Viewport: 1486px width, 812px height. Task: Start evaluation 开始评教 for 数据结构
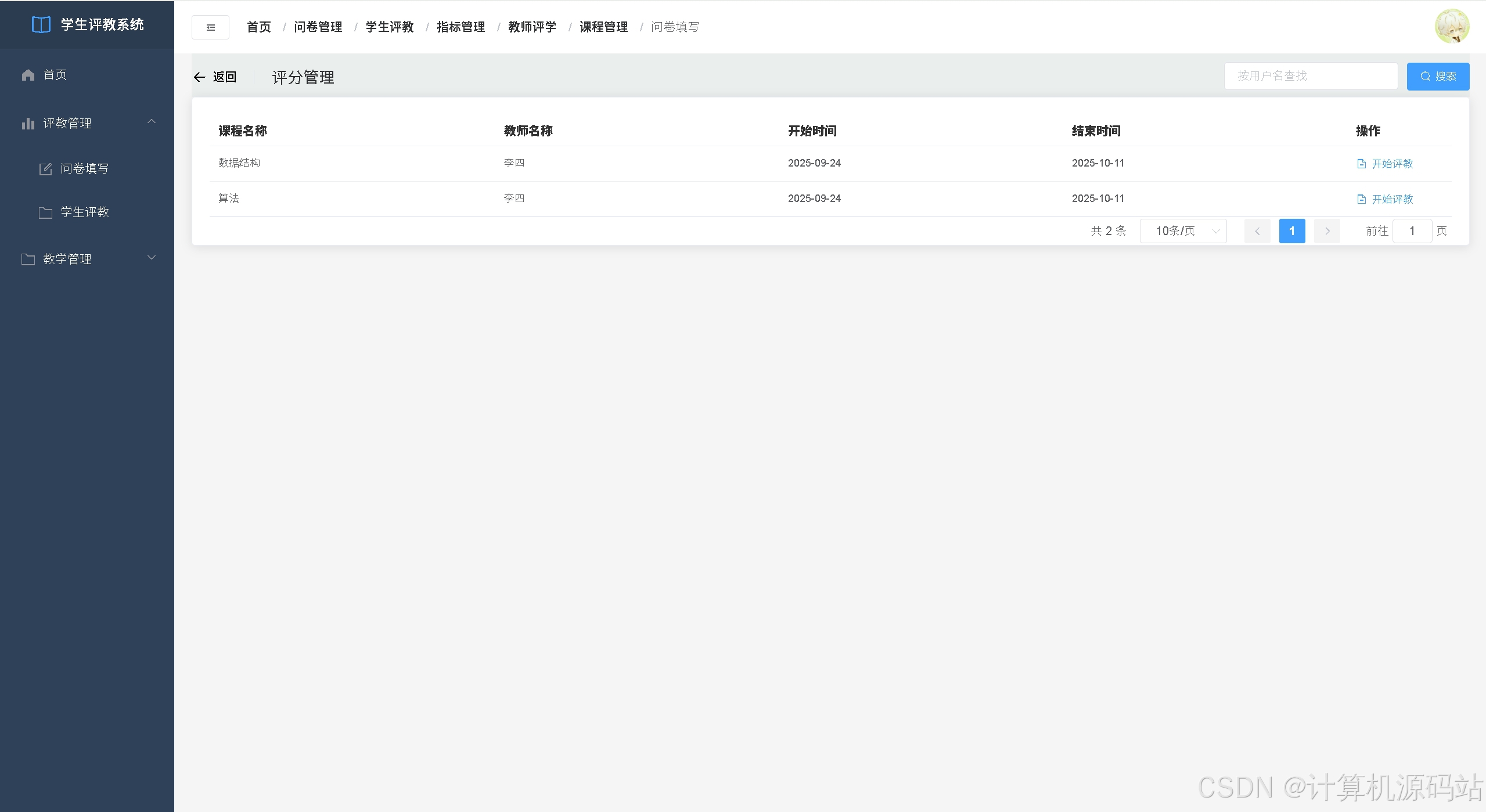1385,164
